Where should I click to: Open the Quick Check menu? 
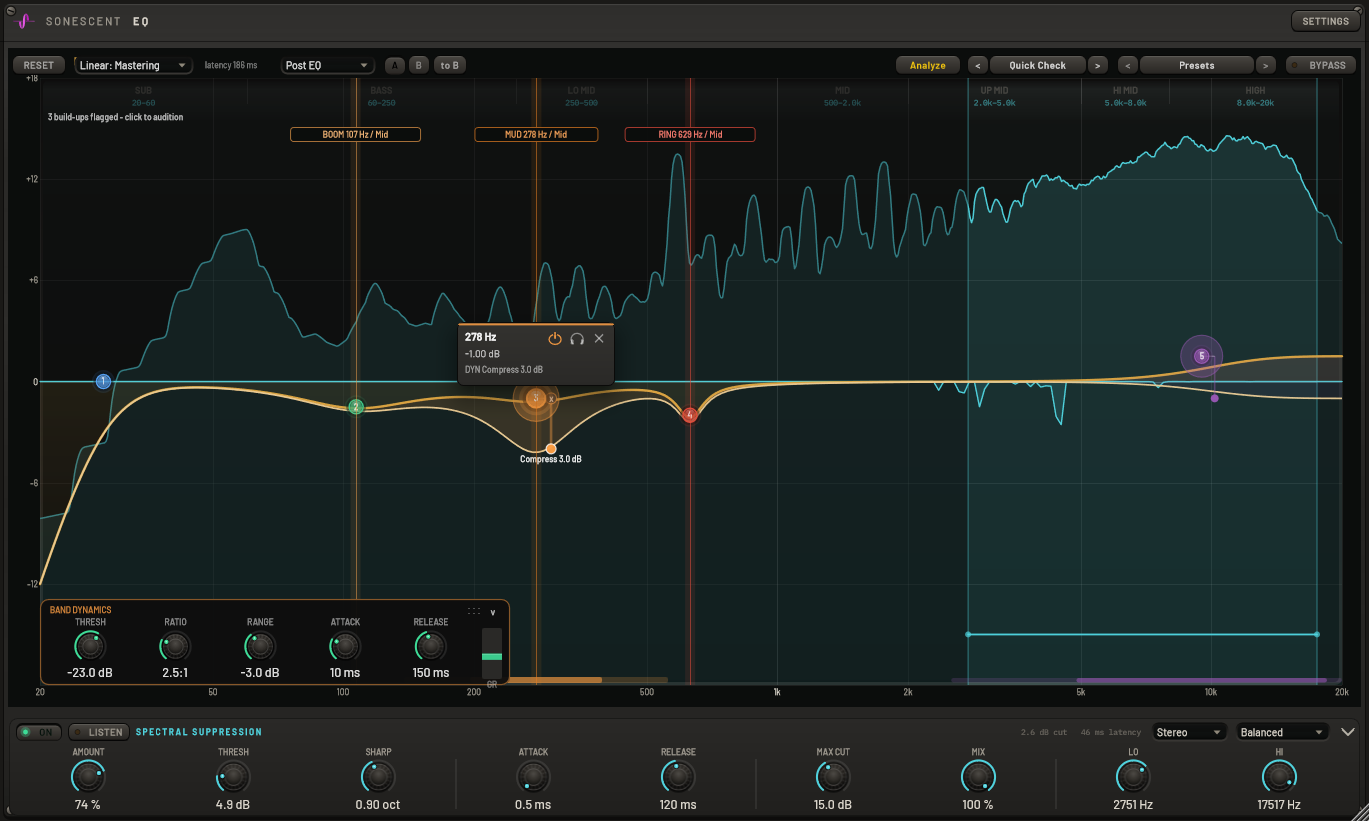[x=1038, y=65]
